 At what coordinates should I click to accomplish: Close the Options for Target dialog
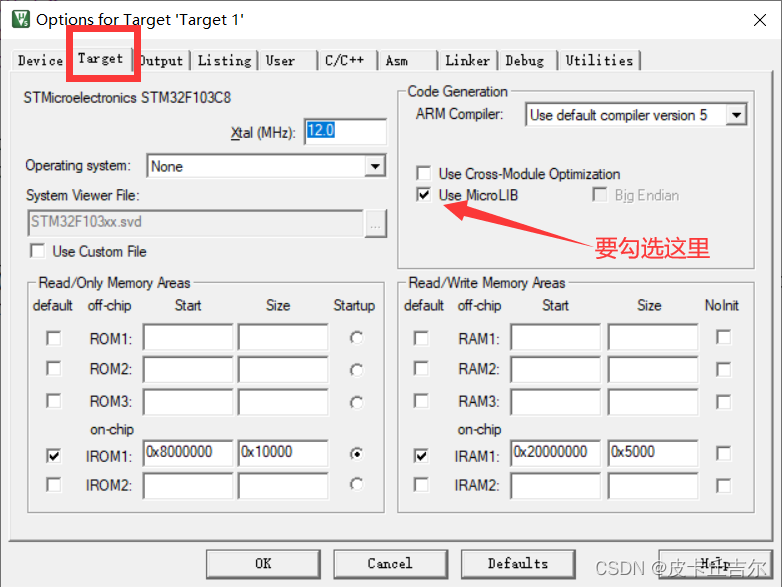tap(760, 20)
